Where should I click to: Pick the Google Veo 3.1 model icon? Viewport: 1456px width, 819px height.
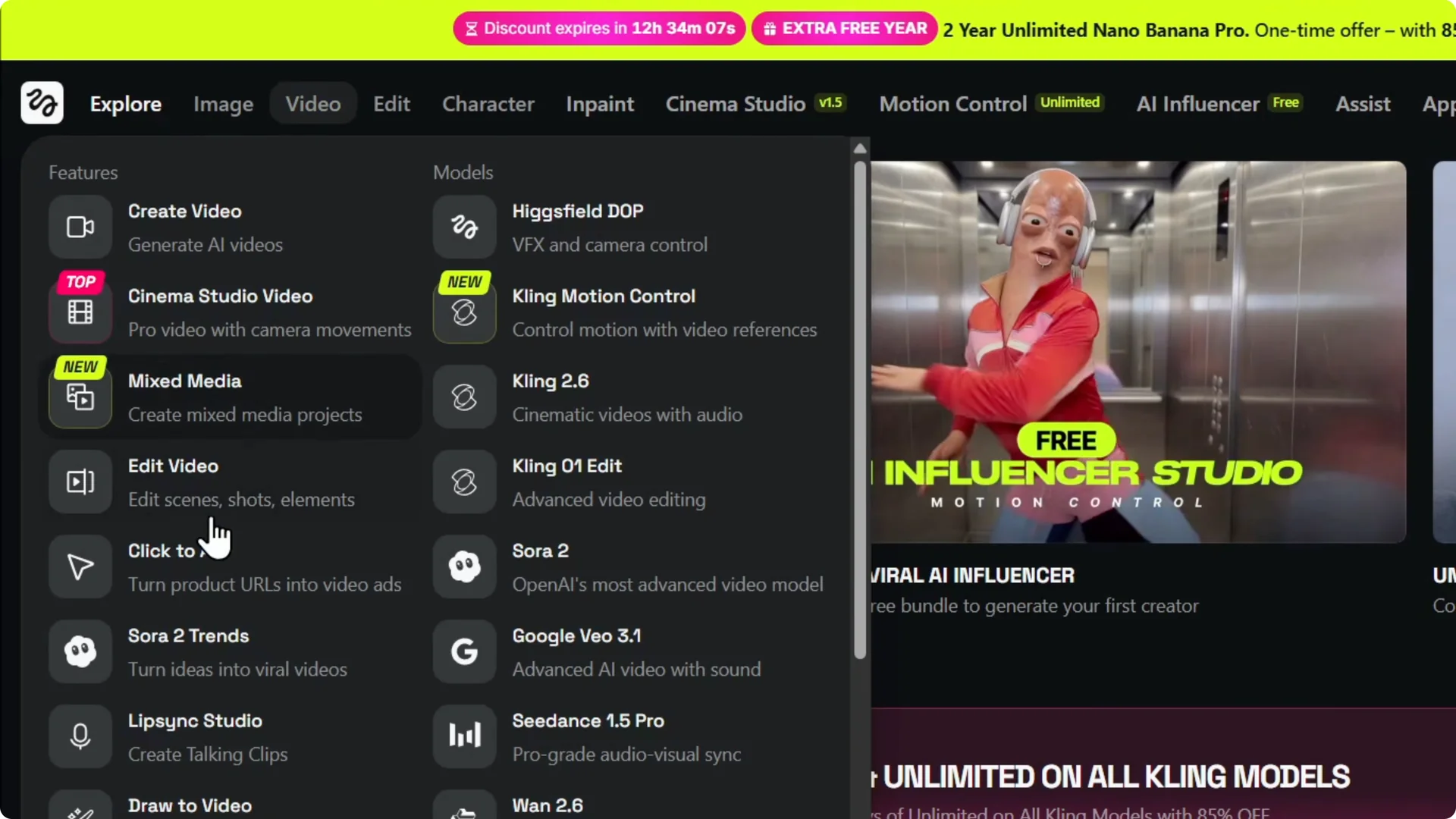pos(463,651)
